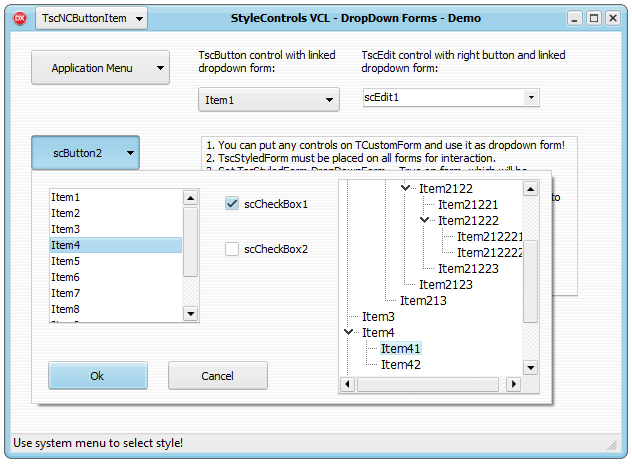
Task: Open the Item1 dropdown button
Action: click(x=269, y=100)
